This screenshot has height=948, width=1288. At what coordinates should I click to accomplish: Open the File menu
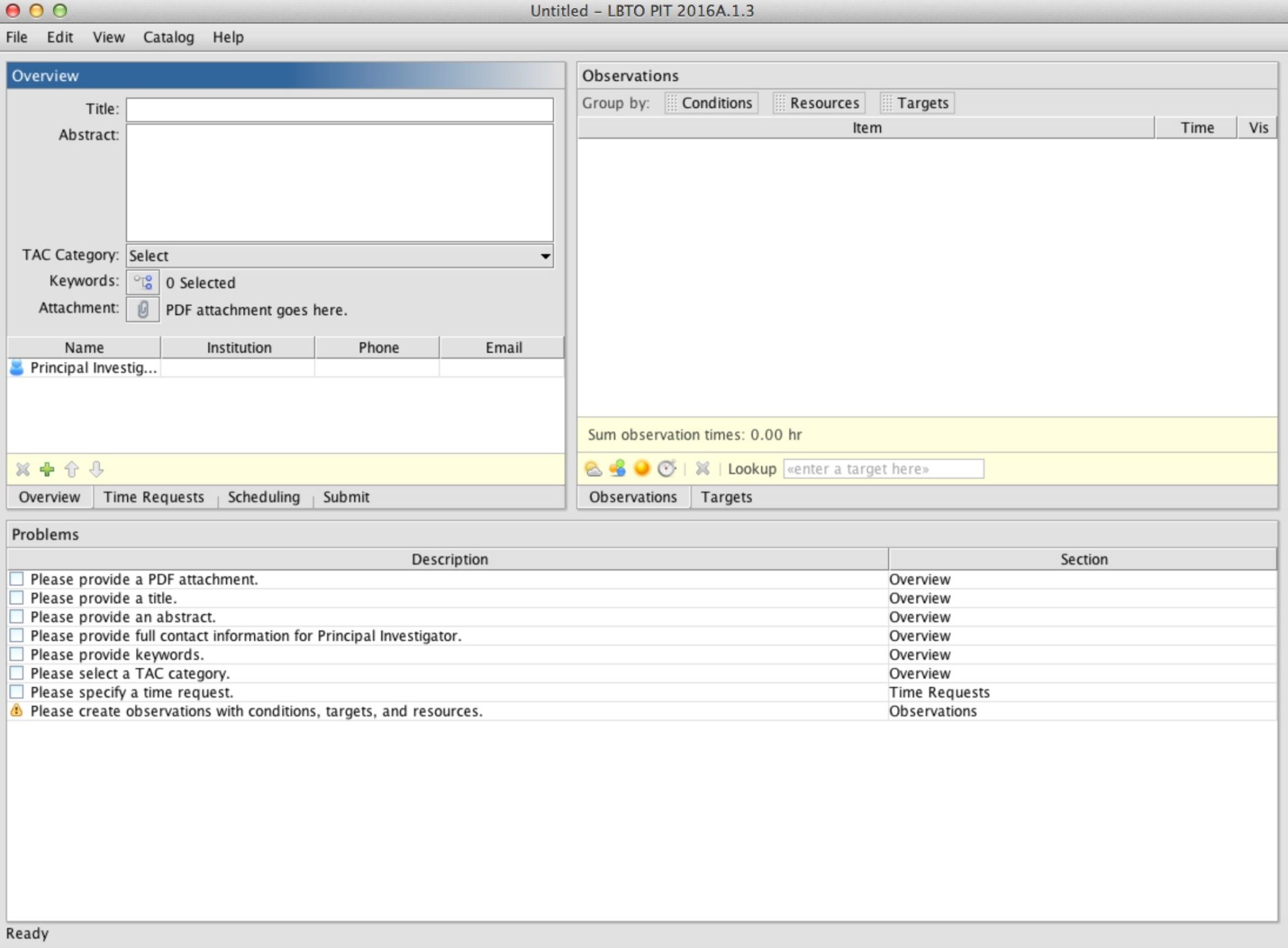[17, 37]
